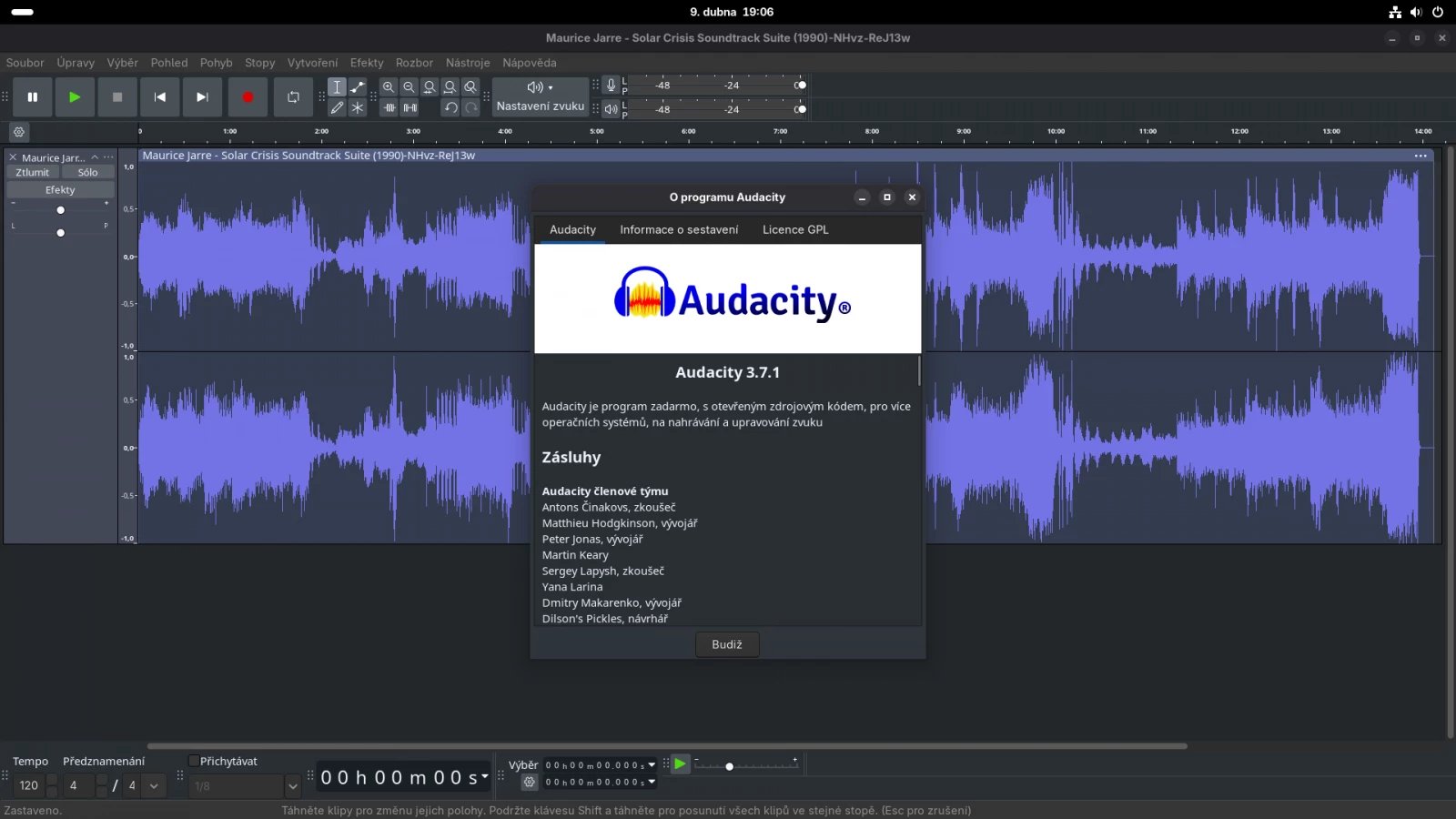Open the Stopy menu
Viewport: 1456px width, 819px height.
click(260, 63)
